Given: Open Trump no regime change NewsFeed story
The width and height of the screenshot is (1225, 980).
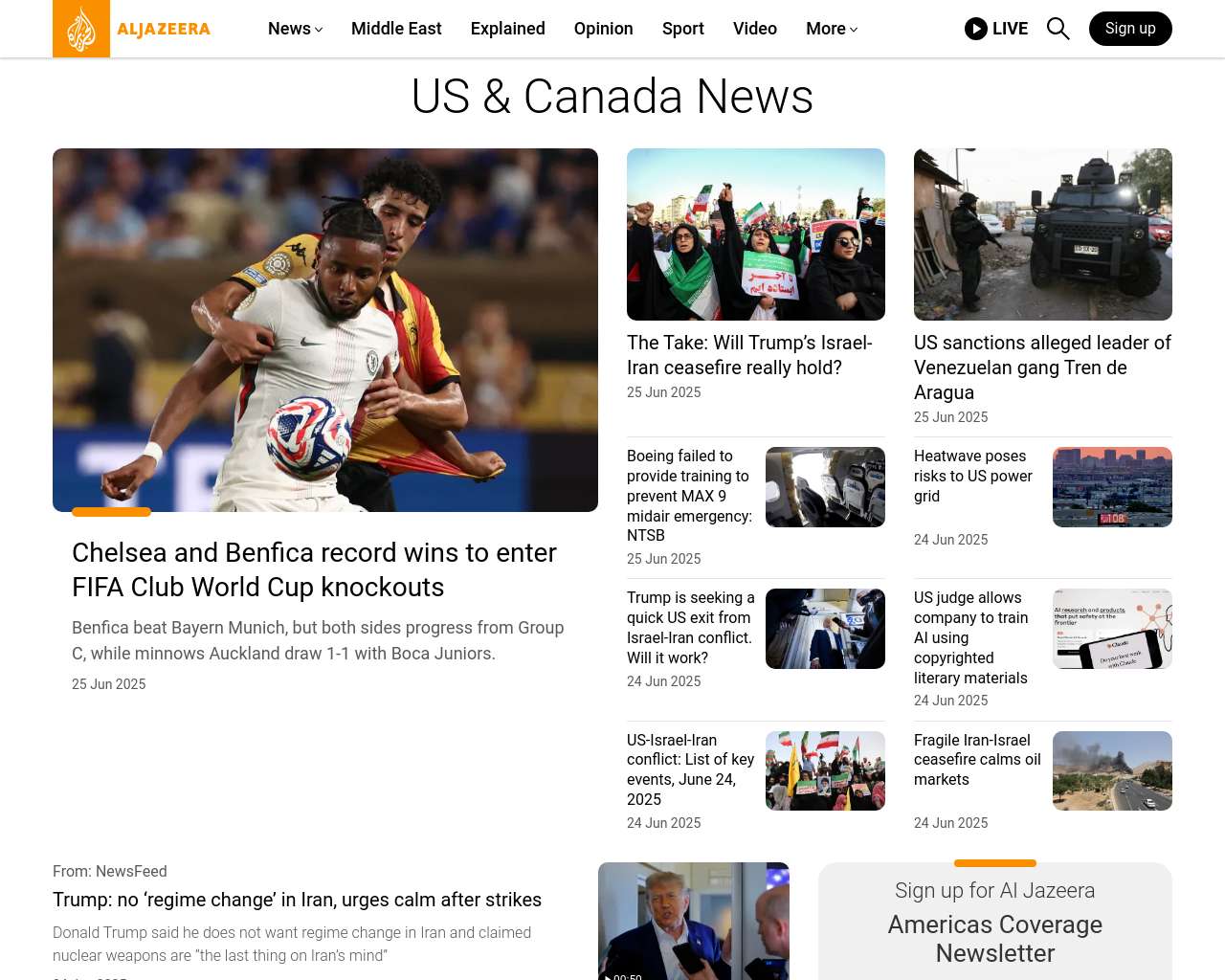Looking at the screenshot, I should [x=297, y=900].
